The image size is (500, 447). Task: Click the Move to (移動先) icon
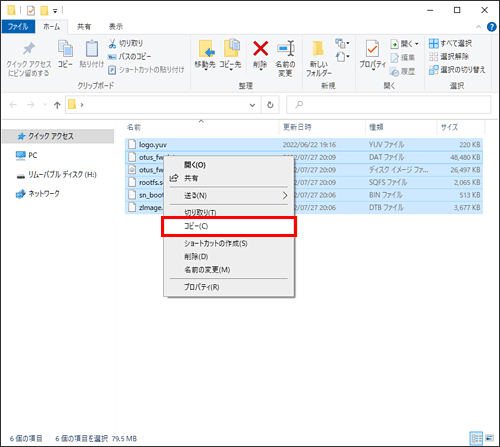pos(206,49)
